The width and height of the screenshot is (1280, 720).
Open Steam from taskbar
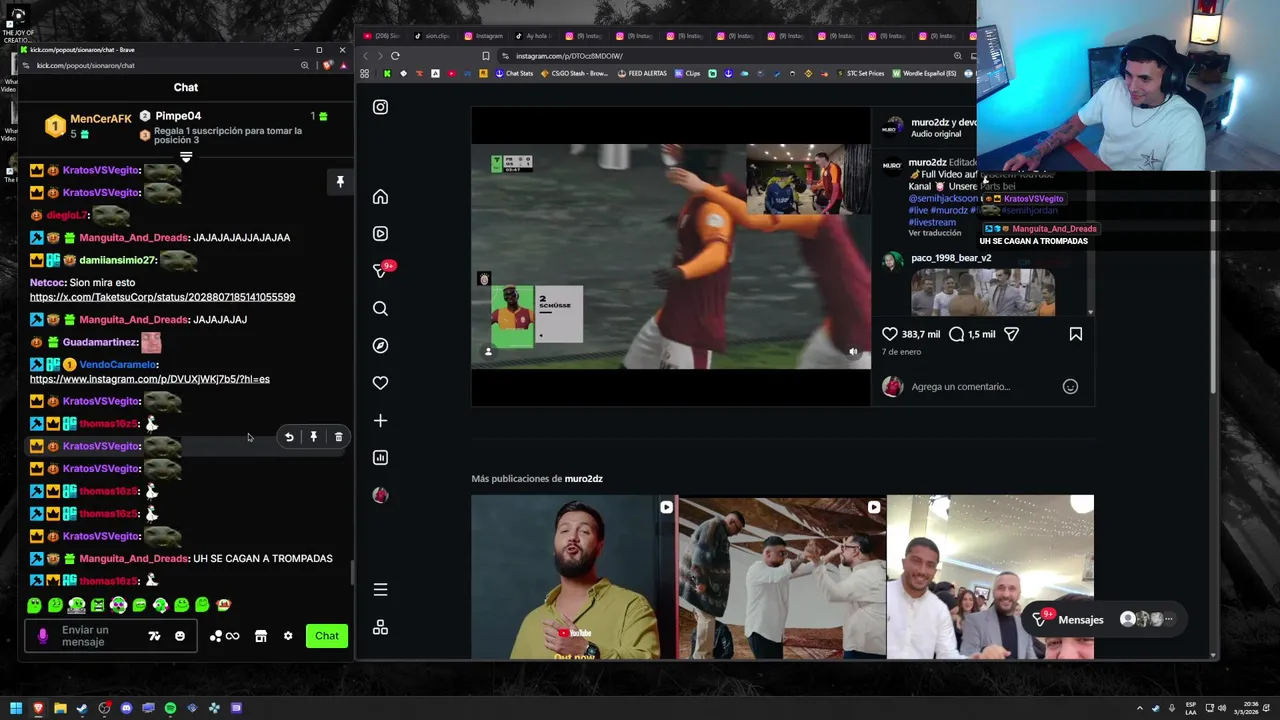coord(82,708)
